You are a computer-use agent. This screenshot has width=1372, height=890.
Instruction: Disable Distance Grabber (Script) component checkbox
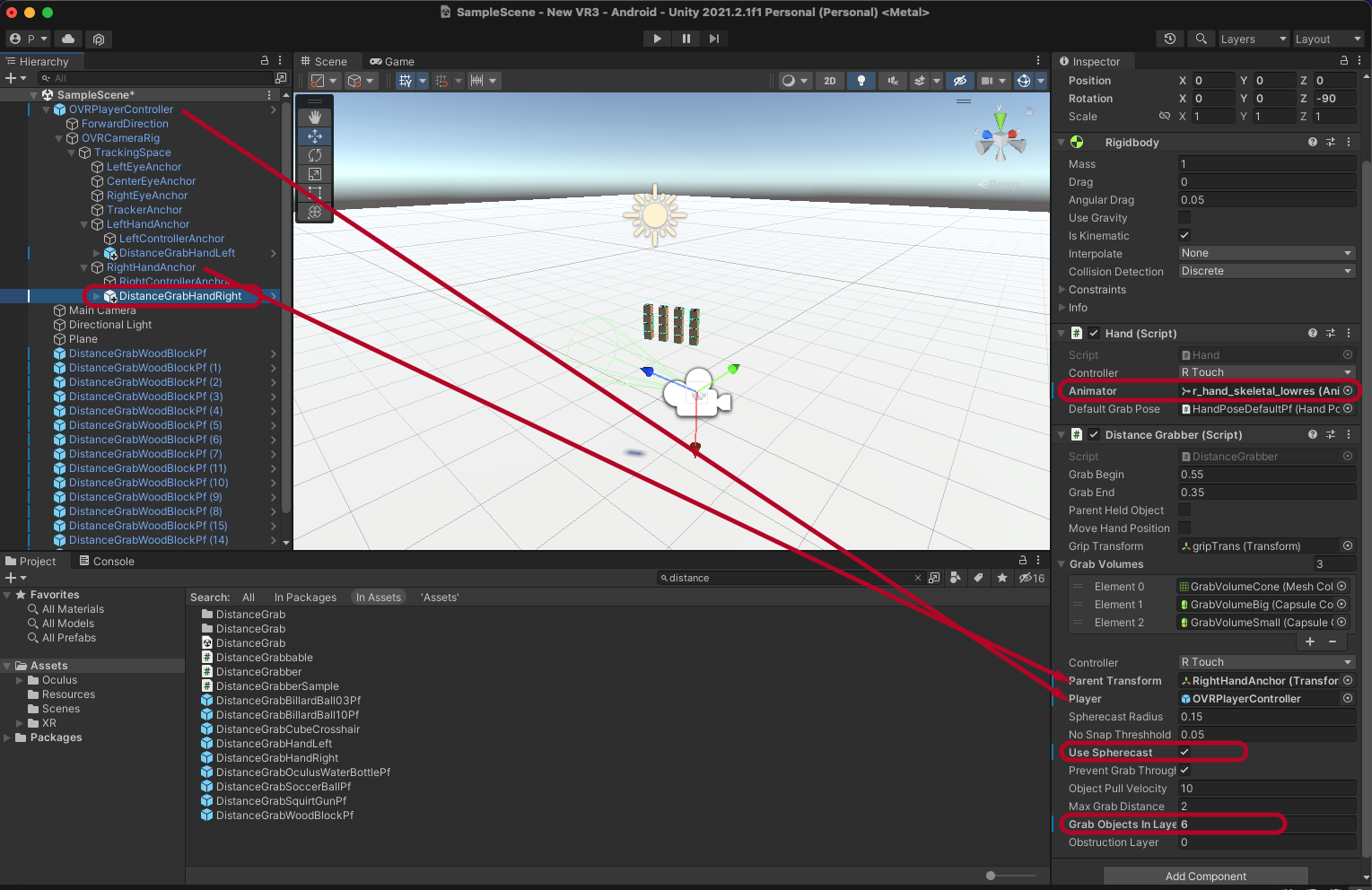(x=1094, y=434)
